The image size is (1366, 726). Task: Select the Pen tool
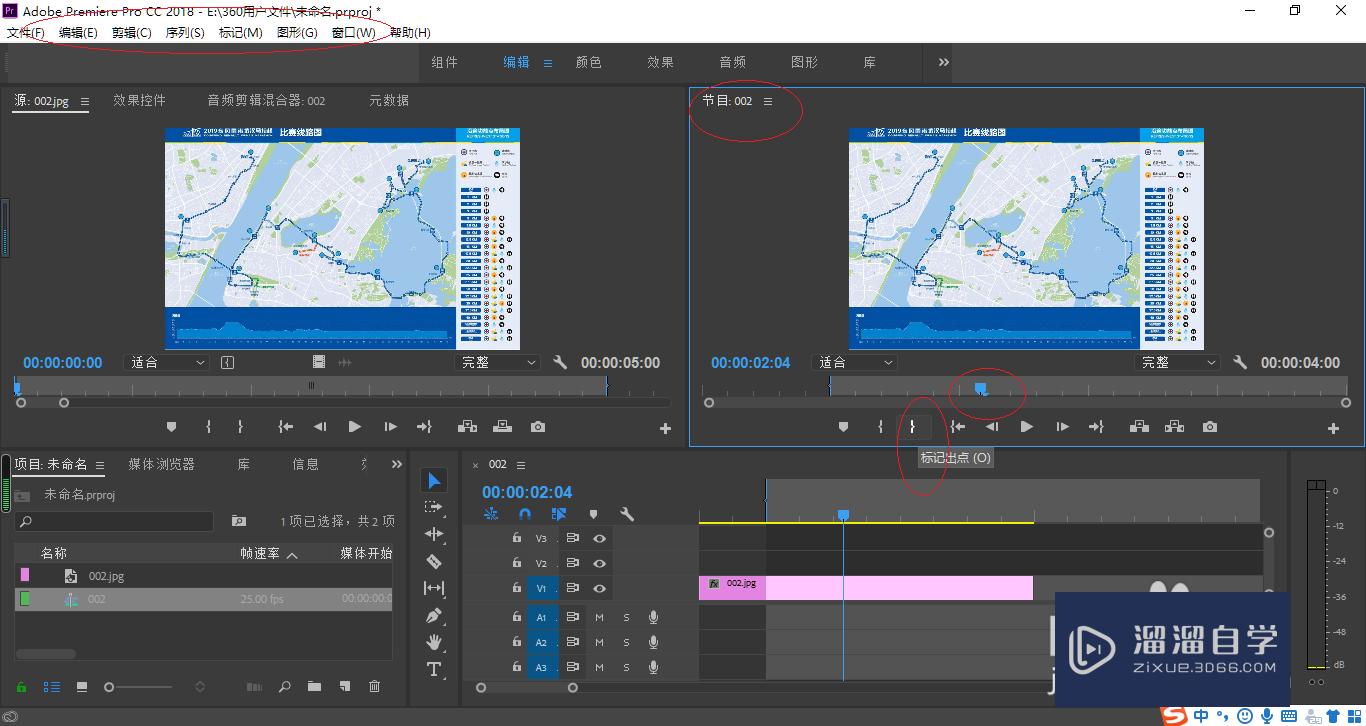click(434, 615)
